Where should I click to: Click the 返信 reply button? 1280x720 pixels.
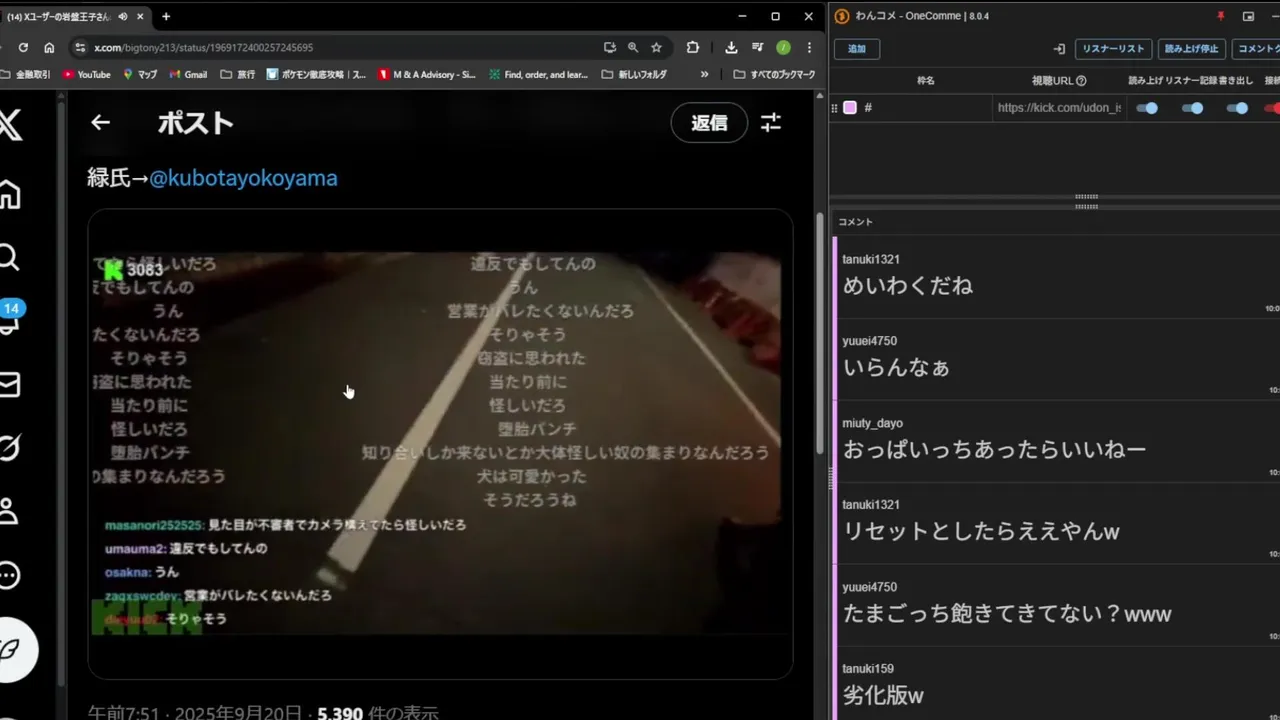tap(709, 122)
